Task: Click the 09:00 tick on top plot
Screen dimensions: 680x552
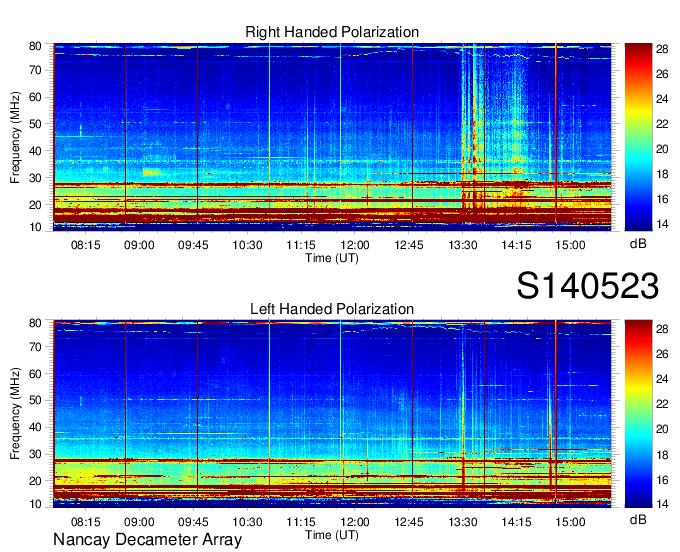Action: [x=139, y=245]
